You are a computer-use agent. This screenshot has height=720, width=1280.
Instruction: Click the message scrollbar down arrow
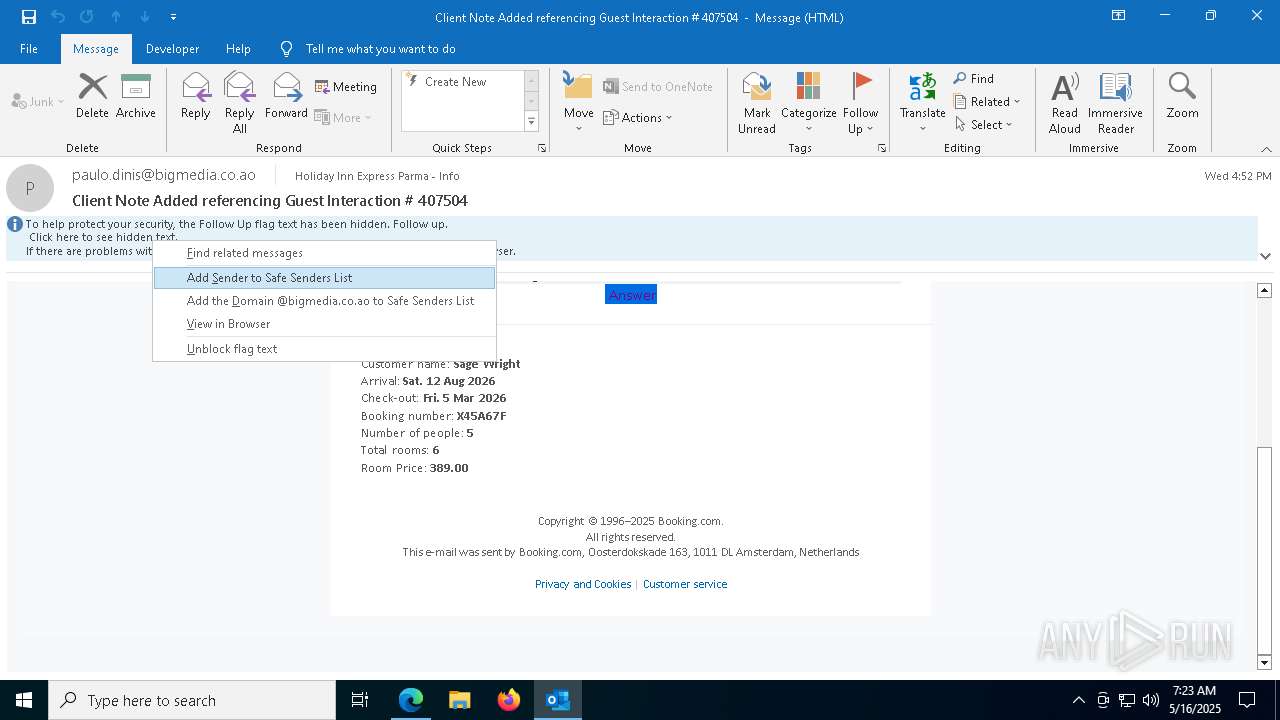[1264, 663]
